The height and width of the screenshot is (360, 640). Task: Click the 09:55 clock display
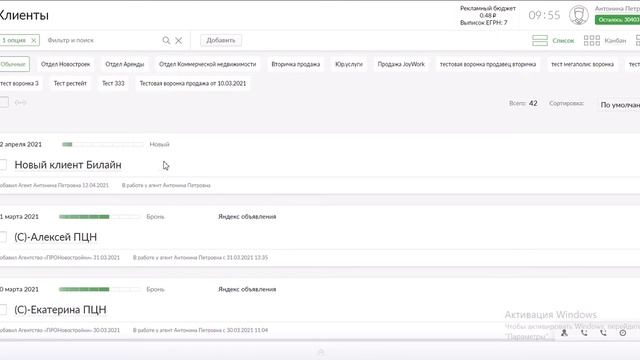tap(544, 16)
